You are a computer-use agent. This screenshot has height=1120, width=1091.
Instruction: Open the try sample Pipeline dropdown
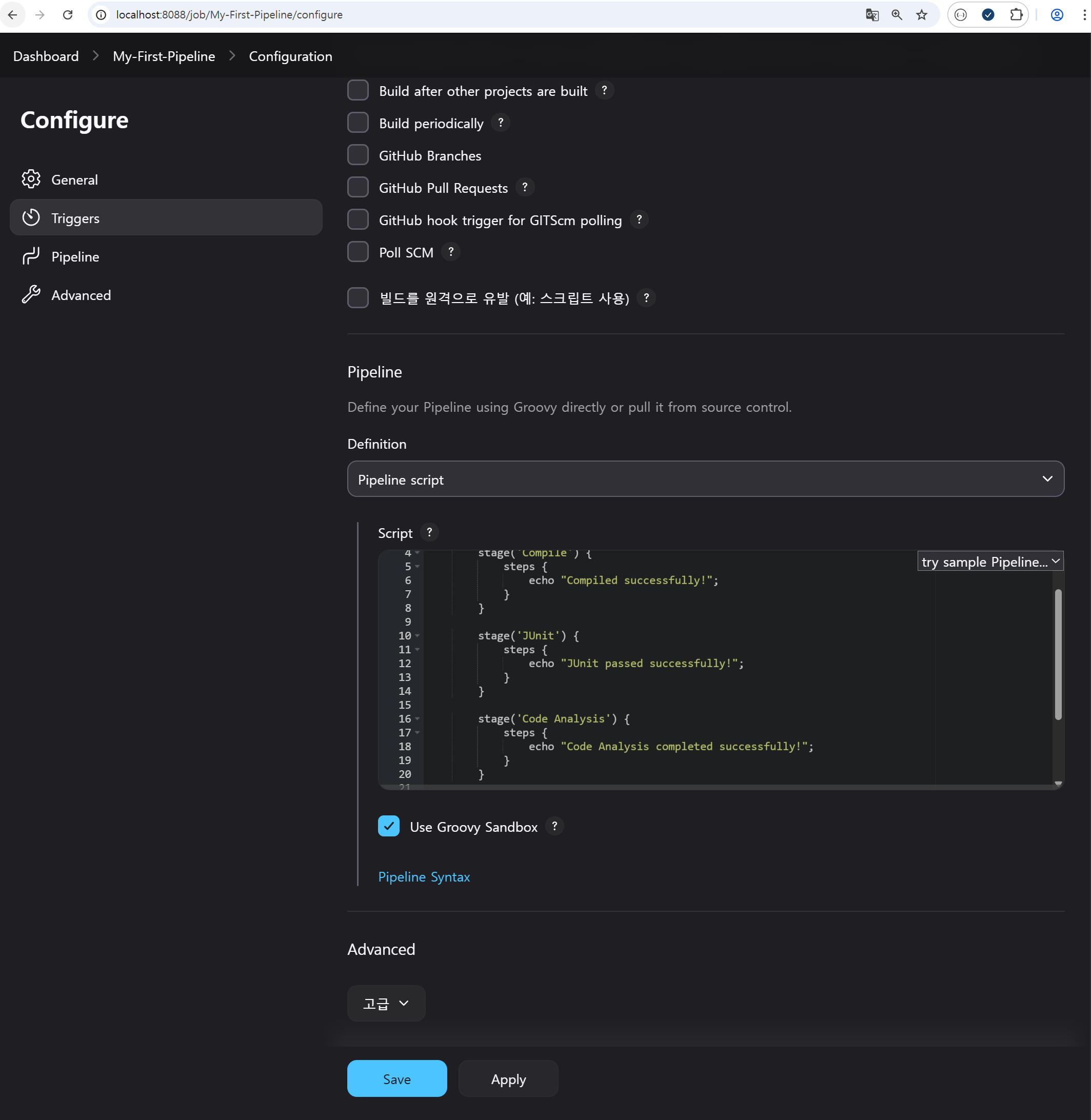(x=989, y=562)
